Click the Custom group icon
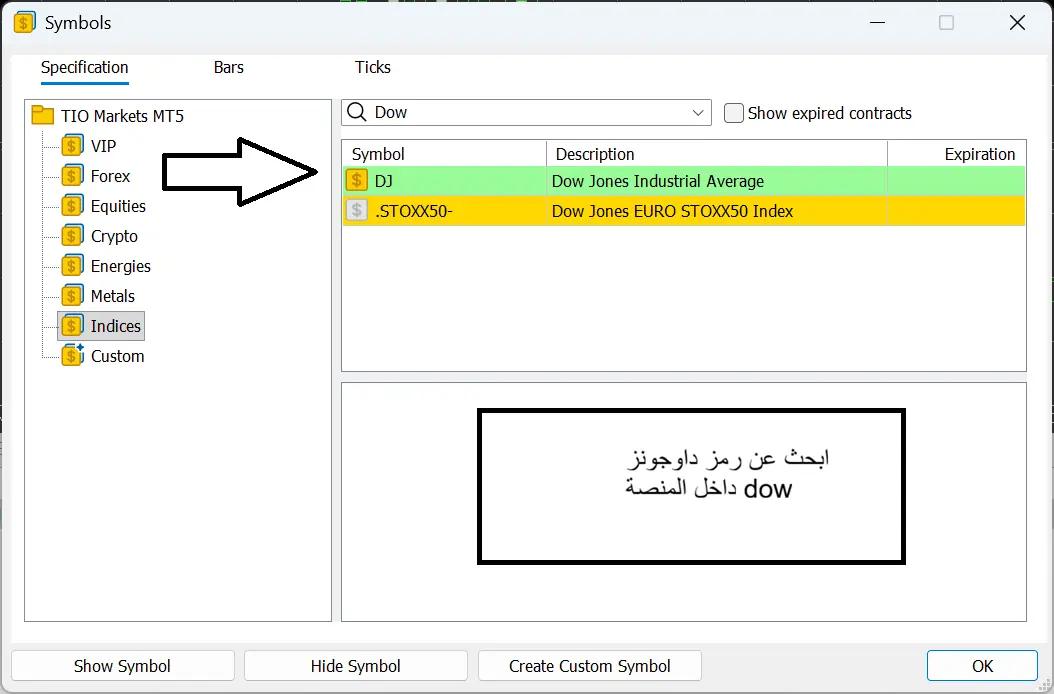 73,355
